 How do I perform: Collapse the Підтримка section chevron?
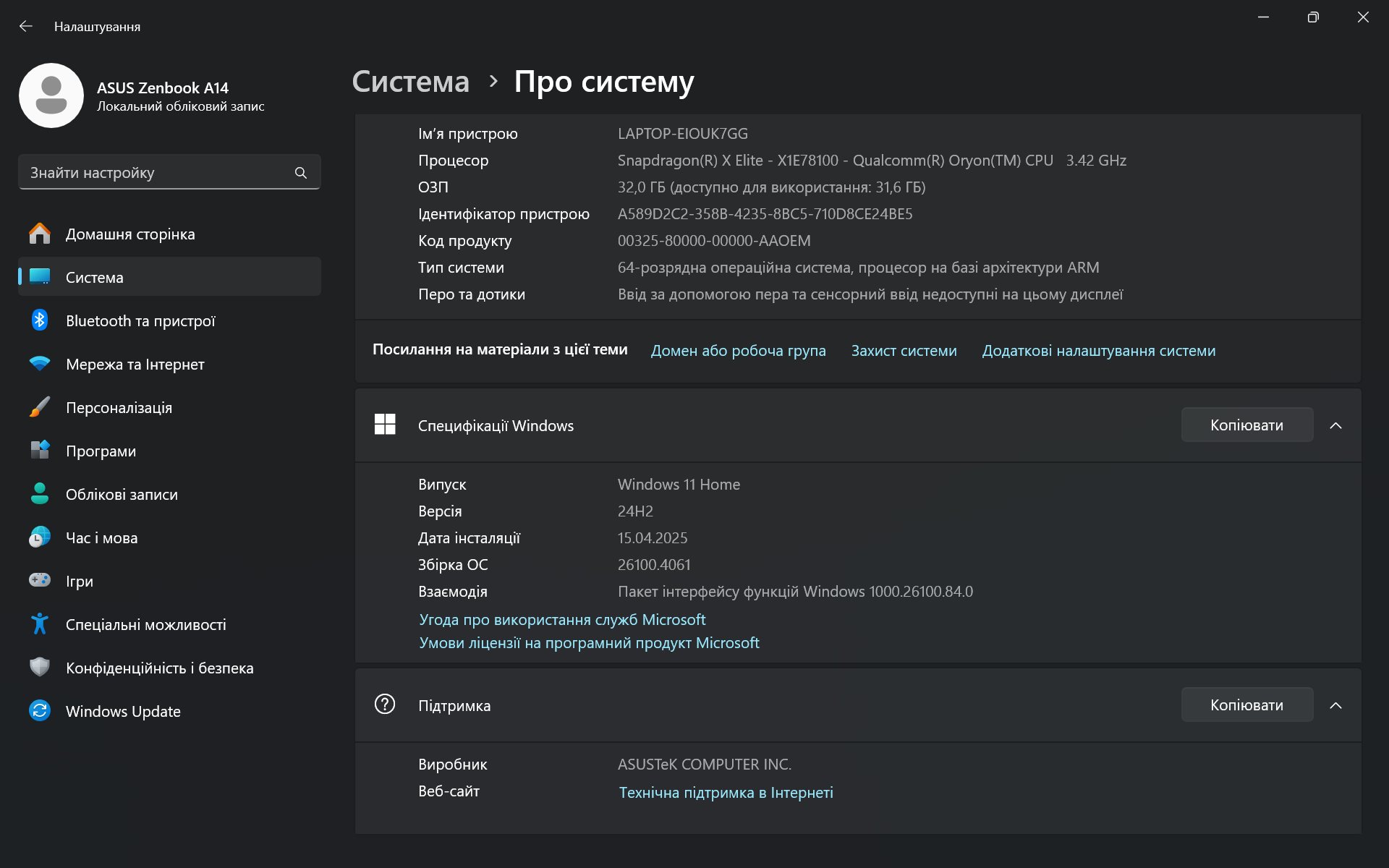[1335, 705]
